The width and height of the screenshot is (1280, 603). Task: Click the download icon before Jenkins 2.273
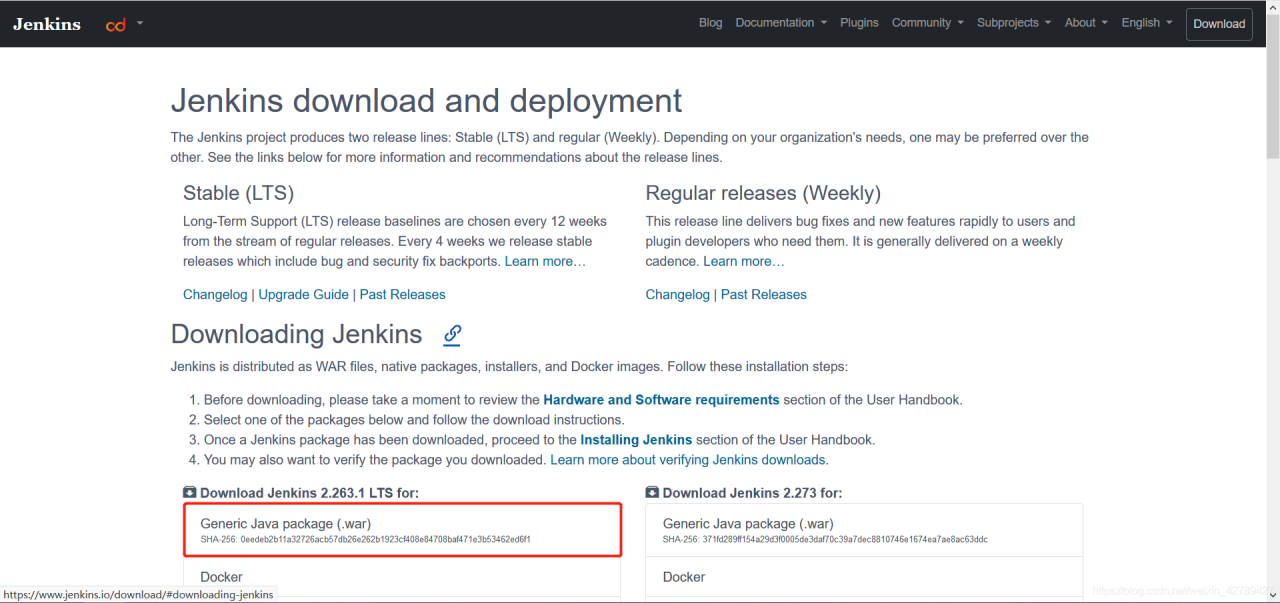coord(652,492)
